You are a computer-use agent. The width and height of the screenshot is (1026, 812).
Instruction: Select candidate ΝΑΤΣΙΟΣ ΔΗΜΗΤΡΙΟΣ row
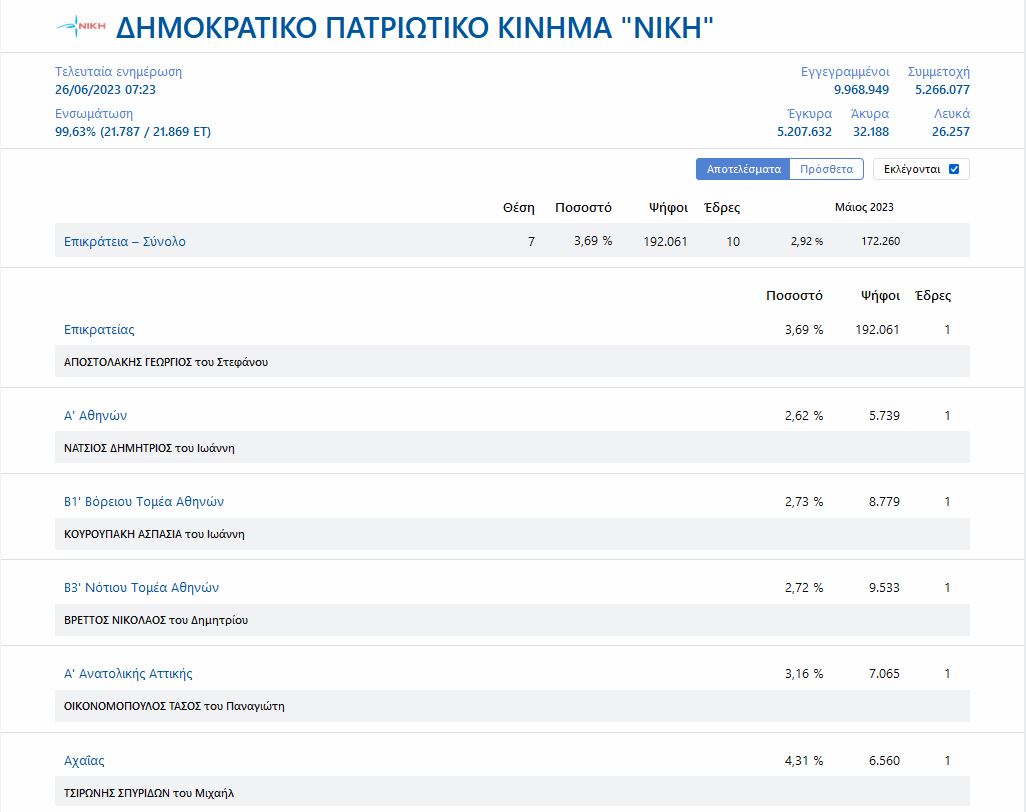click(x=149, y=448)
